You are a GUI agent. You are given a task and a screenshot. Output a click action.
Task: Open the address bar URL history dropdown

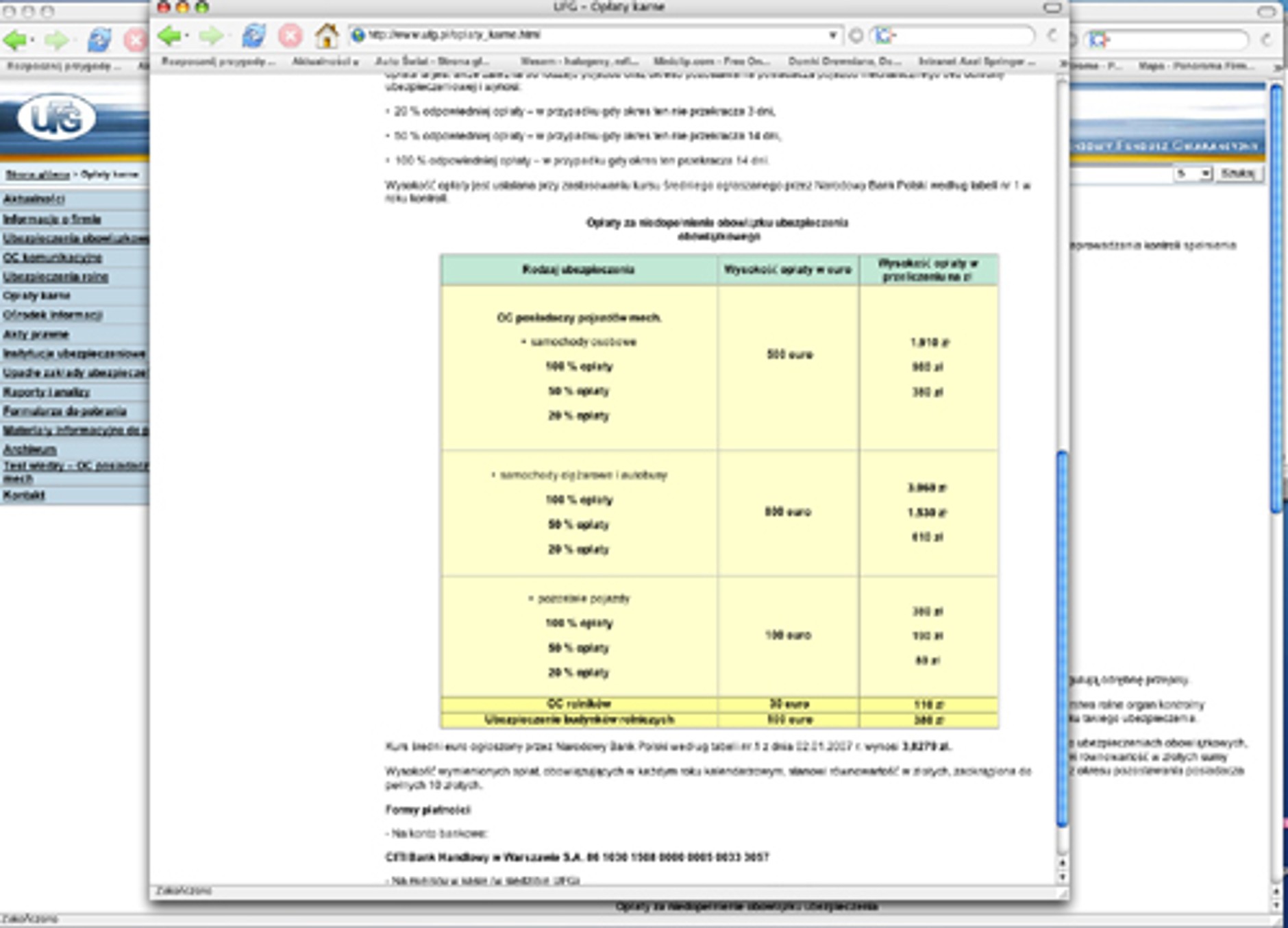(832, 35)
